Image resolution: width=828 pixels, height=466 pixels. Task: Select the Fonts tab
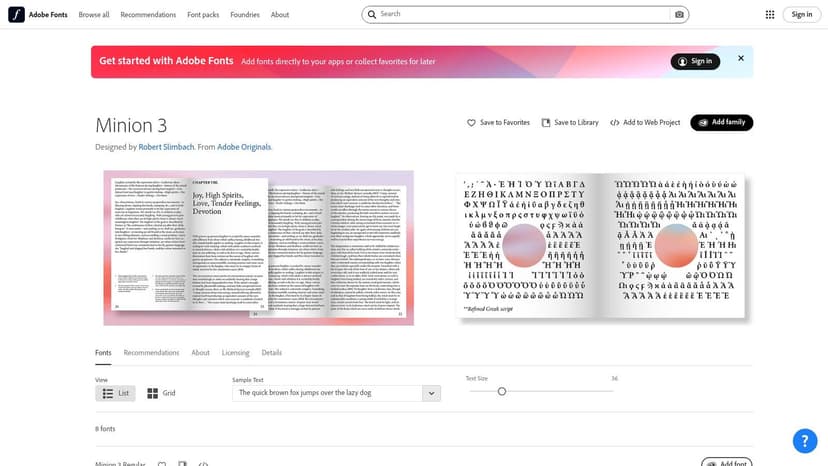coord(103,352)
